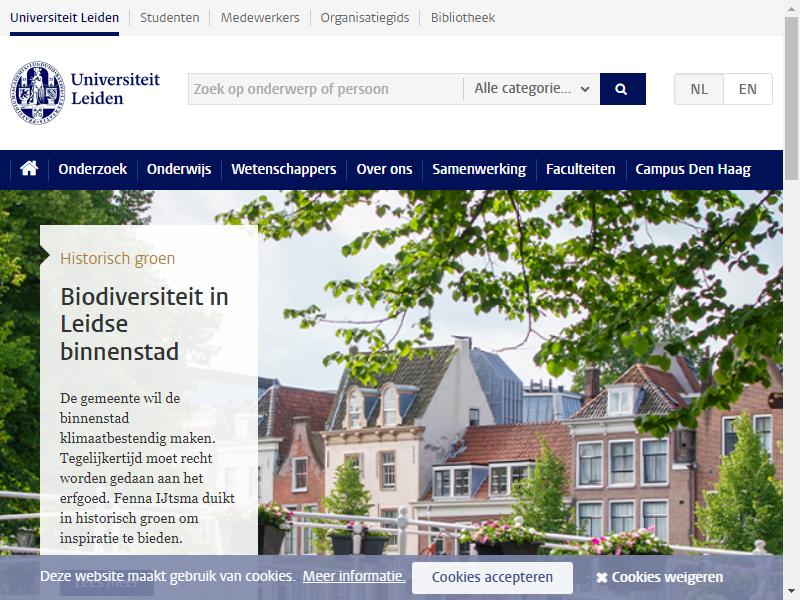The width and height of the screenshot is (800, 600).
Task: Open the Bibliotheek link
Action: point(463,18)
